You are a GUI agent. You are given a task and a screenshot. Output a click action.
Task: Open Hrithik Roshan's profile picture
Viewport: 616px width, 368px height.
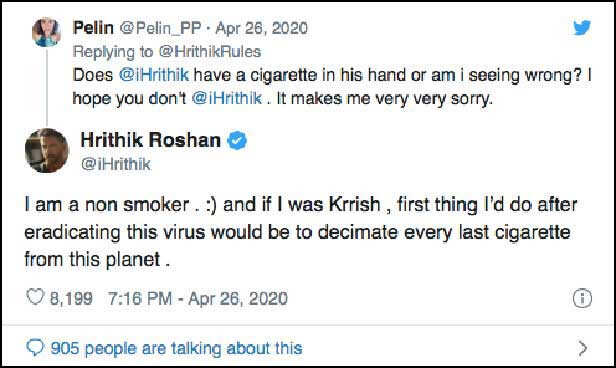coord(47,150)
